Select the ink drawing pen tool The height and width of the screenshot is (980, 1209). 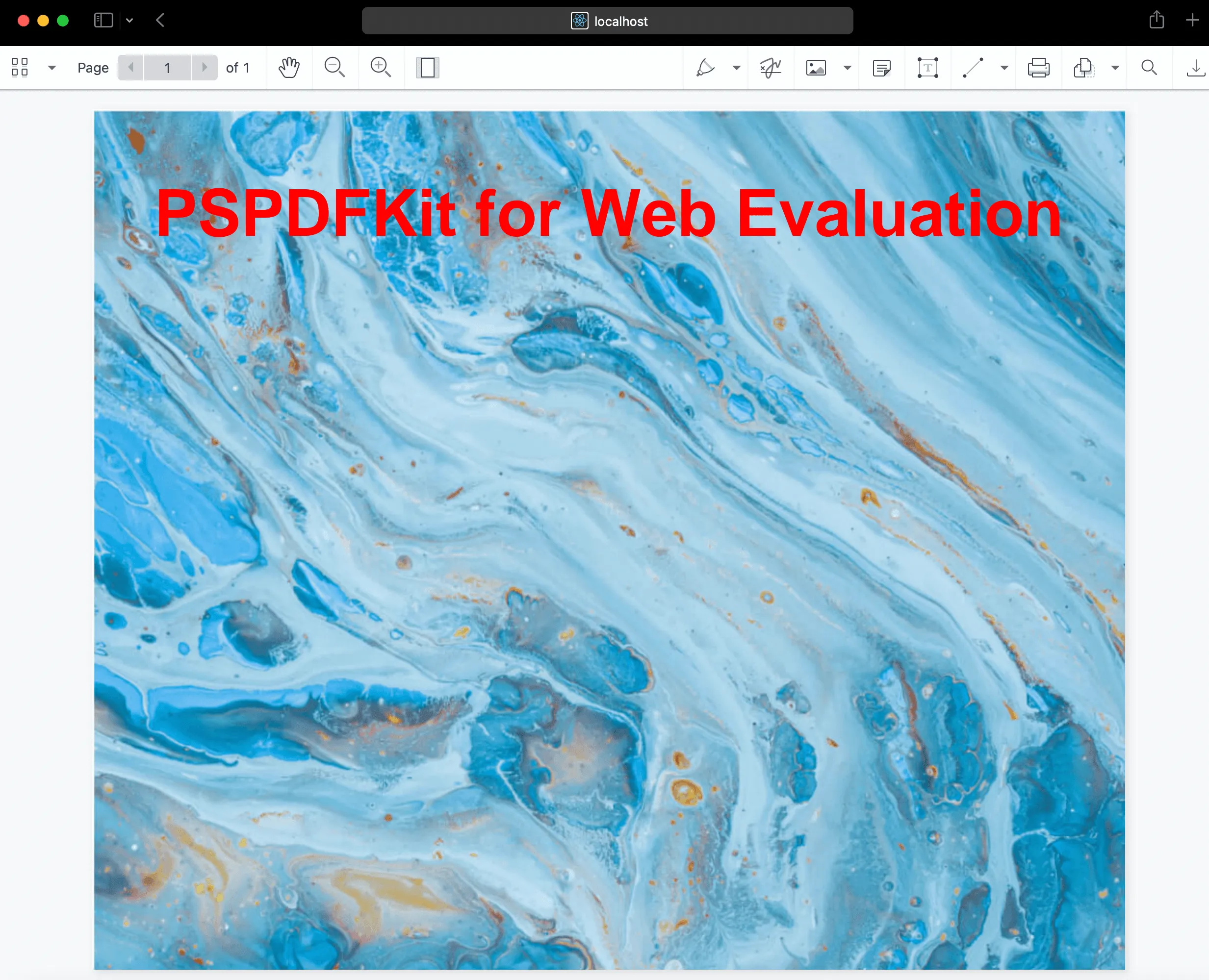[705, 68]
